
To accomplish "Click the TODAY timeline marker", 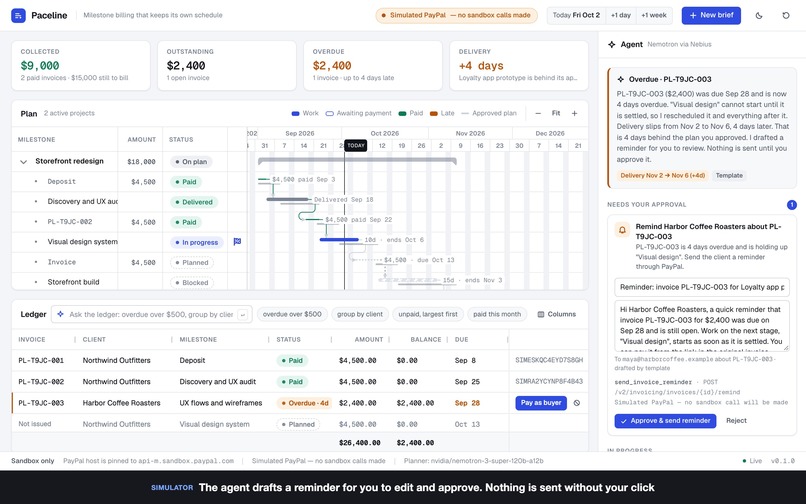I will click(x=356, y=146).
